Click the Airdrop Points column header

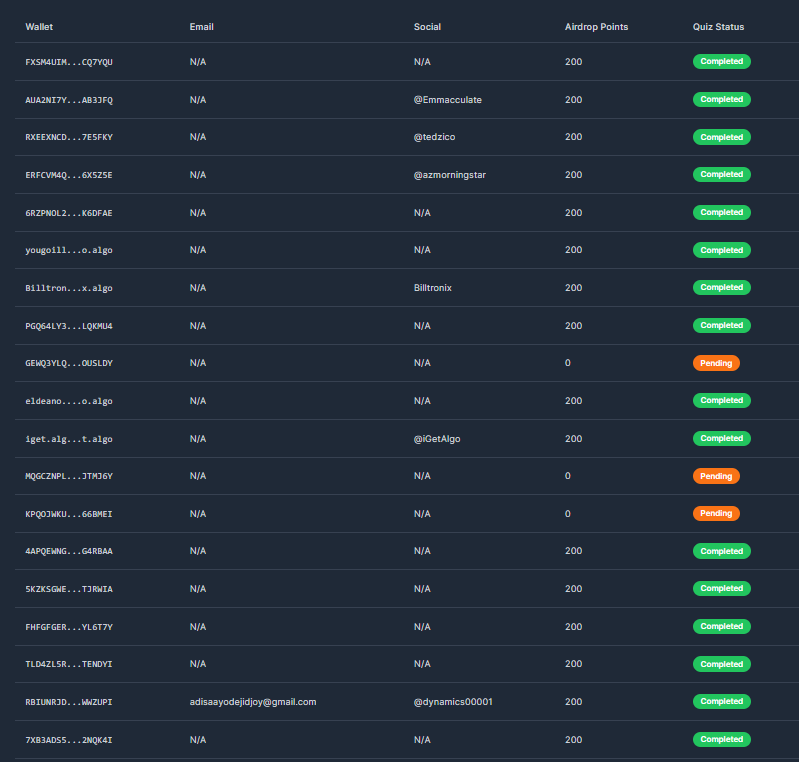tap(596, 27)
